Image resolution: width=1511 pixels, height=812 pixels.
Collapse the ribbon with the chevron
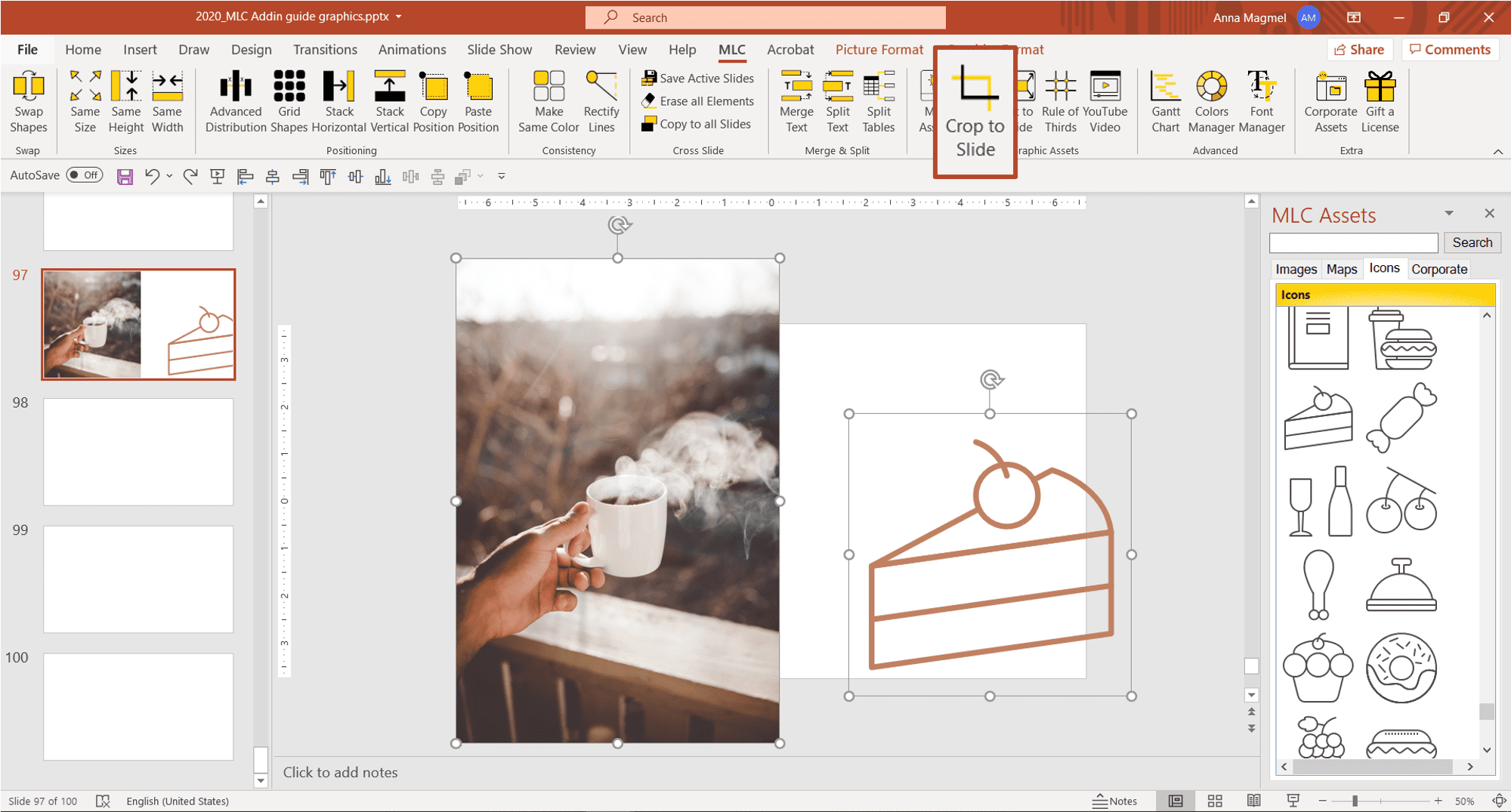pos(1497,152)
